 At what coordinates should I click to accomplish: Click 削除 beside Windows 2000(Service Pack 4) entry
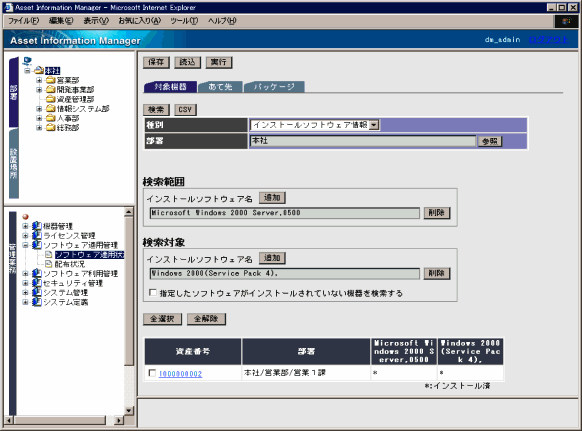437,273
